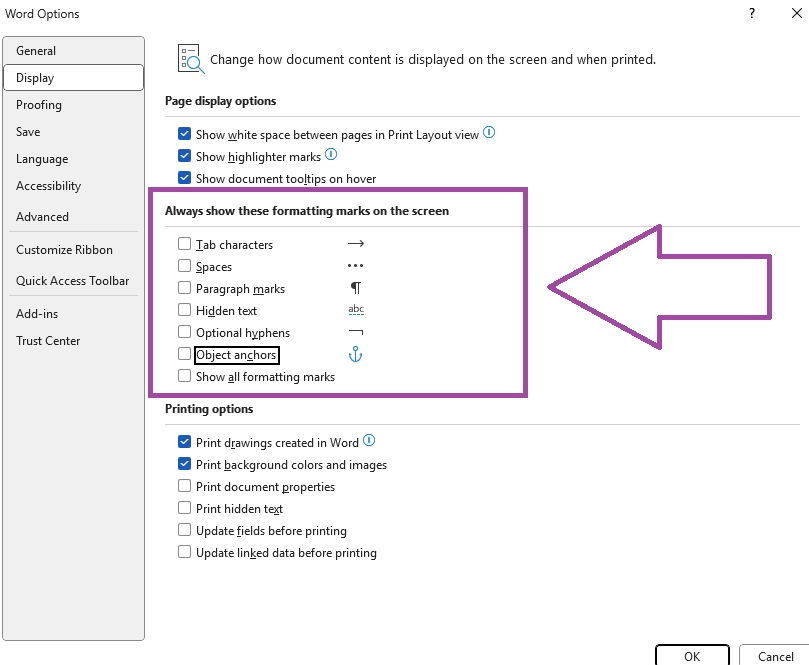Image resolution: width=809 pixels, height=665 pixels.
Task: Open the Language options category
Action: pyautogui.click(x=73, y=159)
